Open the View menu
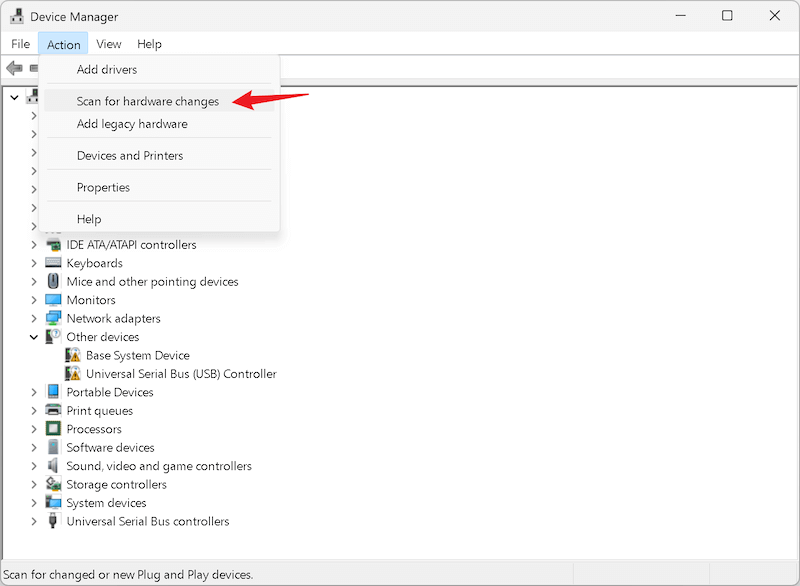 click(x=108, y=44)
